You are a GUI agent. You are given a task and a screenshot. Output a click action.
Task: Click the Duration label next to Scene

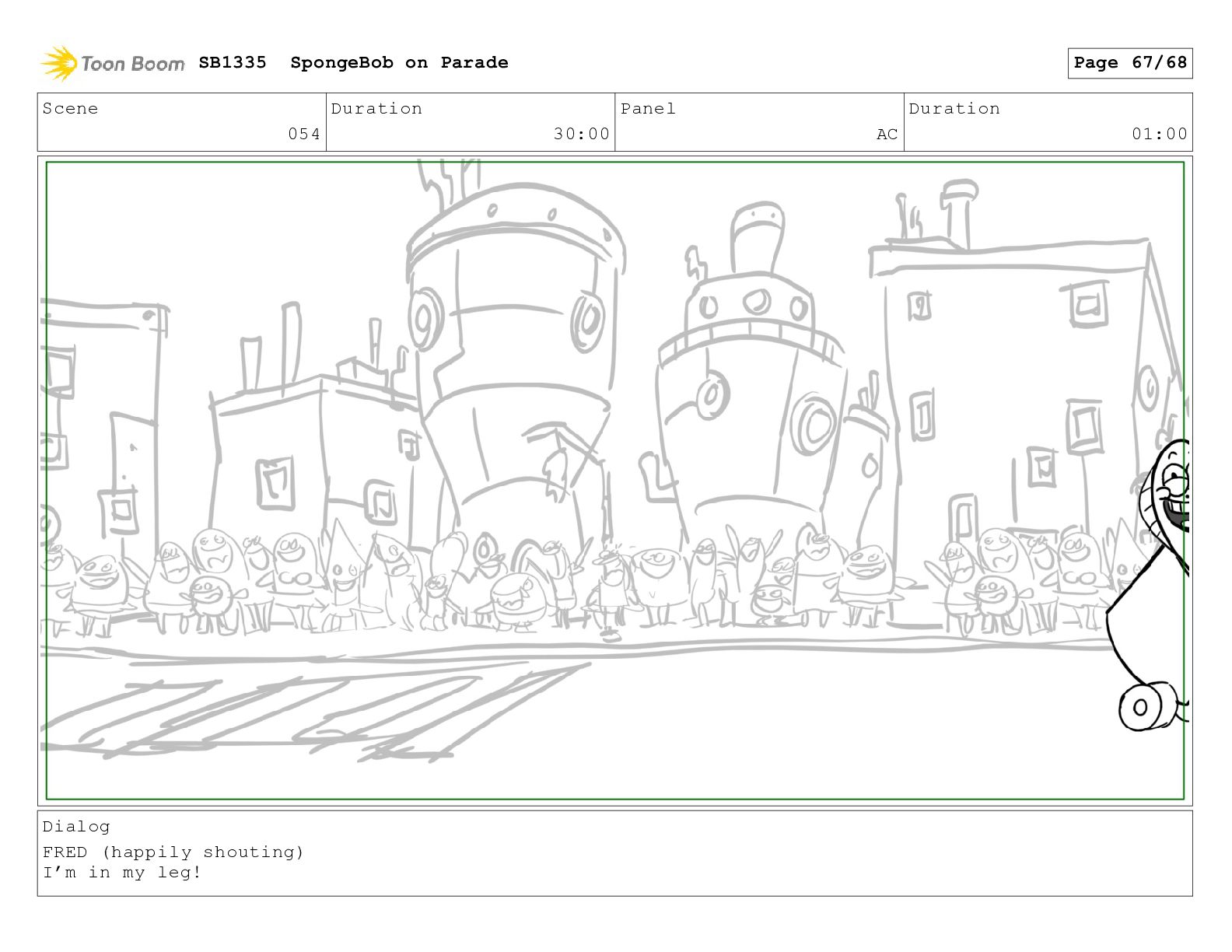pos(377,108)
